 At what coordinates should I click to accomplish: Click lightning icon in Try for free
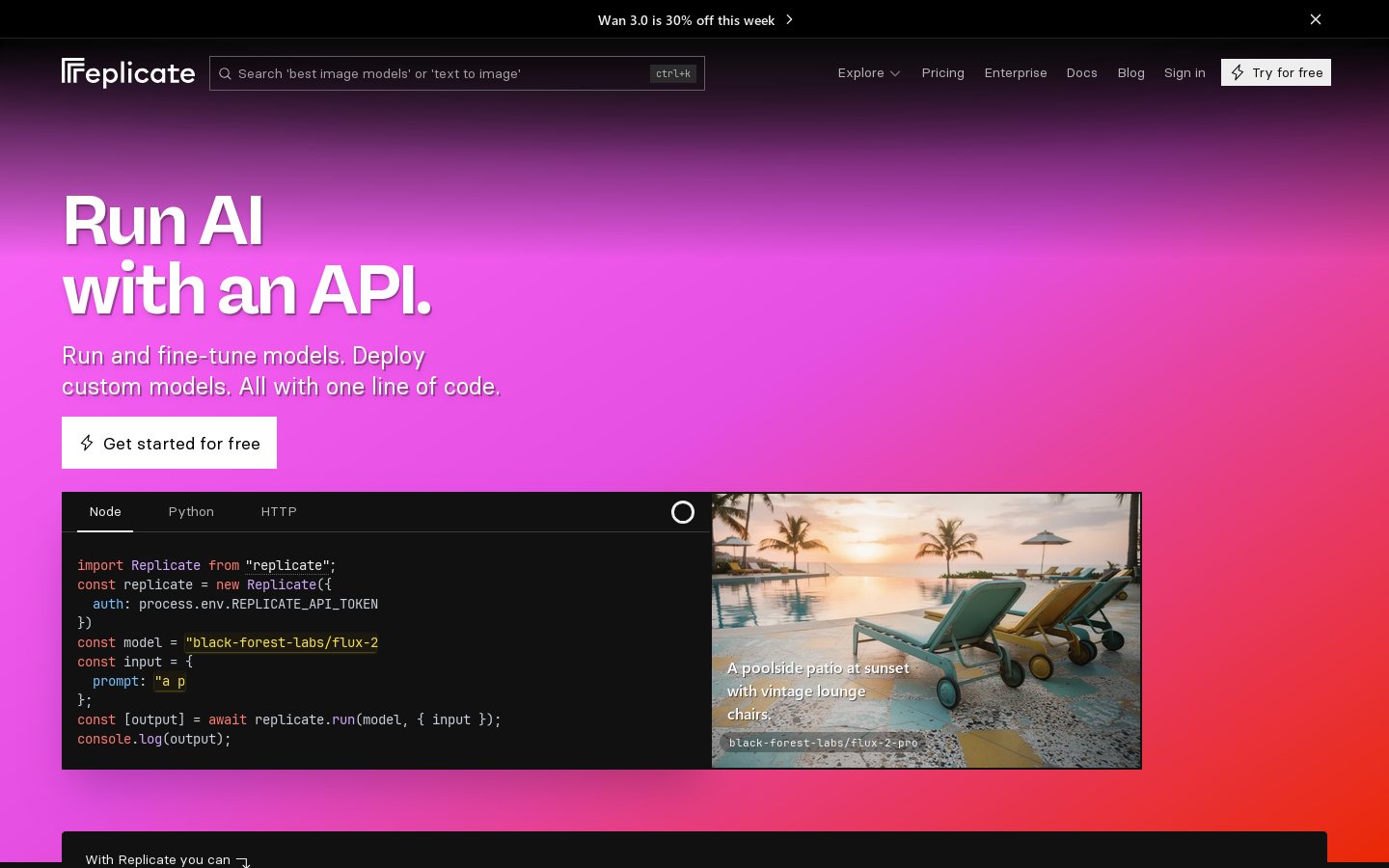[x=1238, y=72]
